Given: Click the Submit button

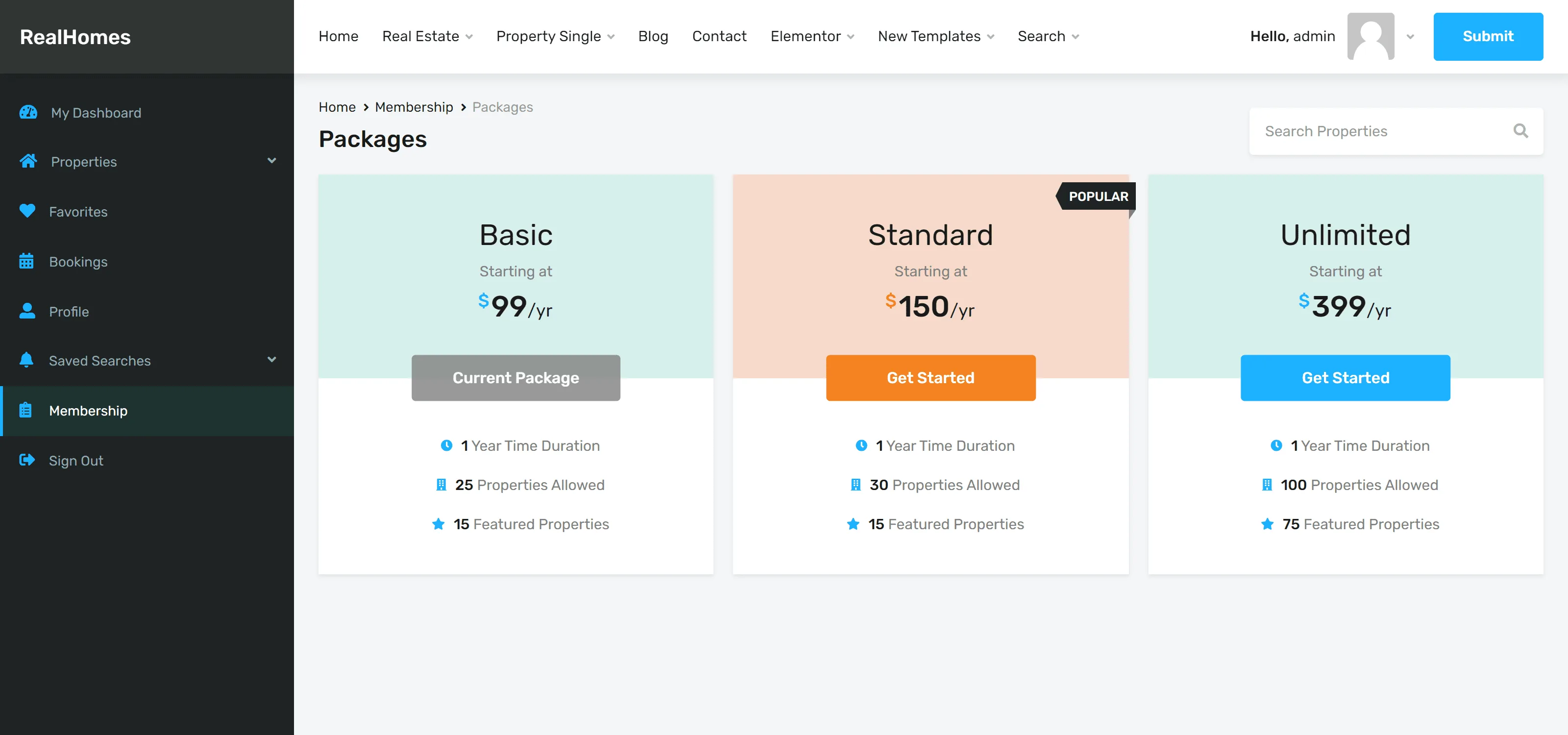Looking at the screenshot, I should coord(1488,37).
